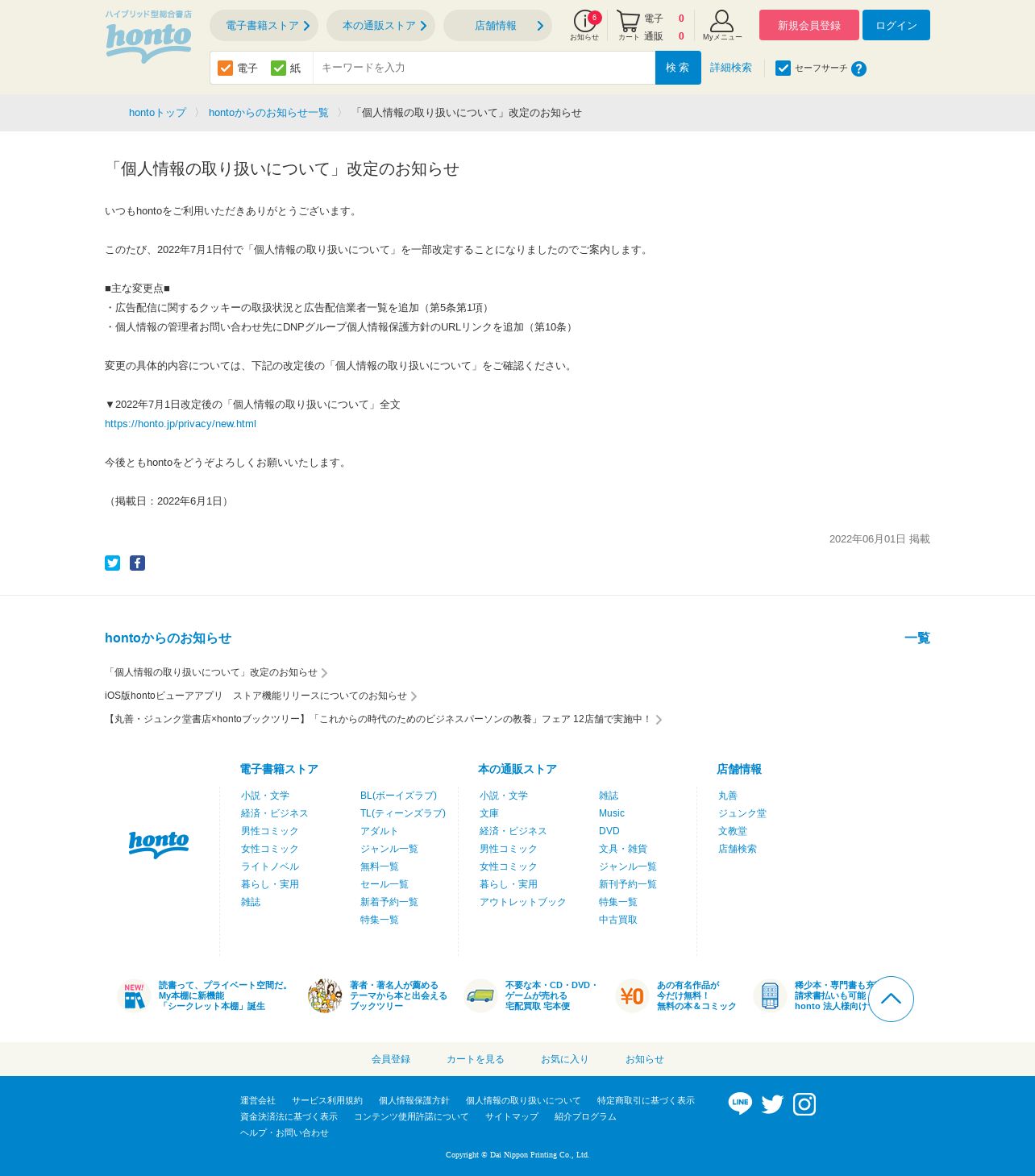Open 文教堂 store link

(733, 831)
